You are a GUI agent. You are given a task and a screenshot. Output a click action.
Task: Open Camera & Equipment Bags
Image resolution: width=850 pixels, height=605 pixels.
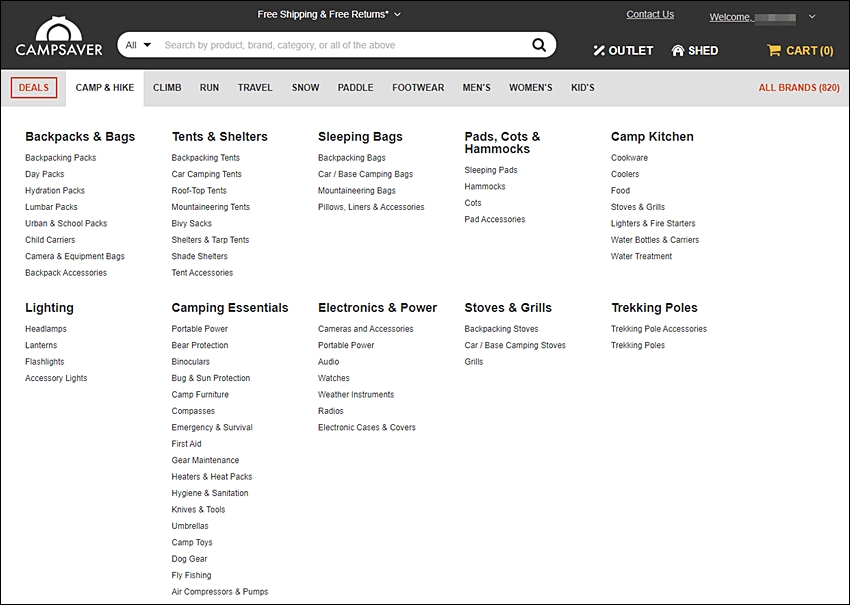pos(74,256)
